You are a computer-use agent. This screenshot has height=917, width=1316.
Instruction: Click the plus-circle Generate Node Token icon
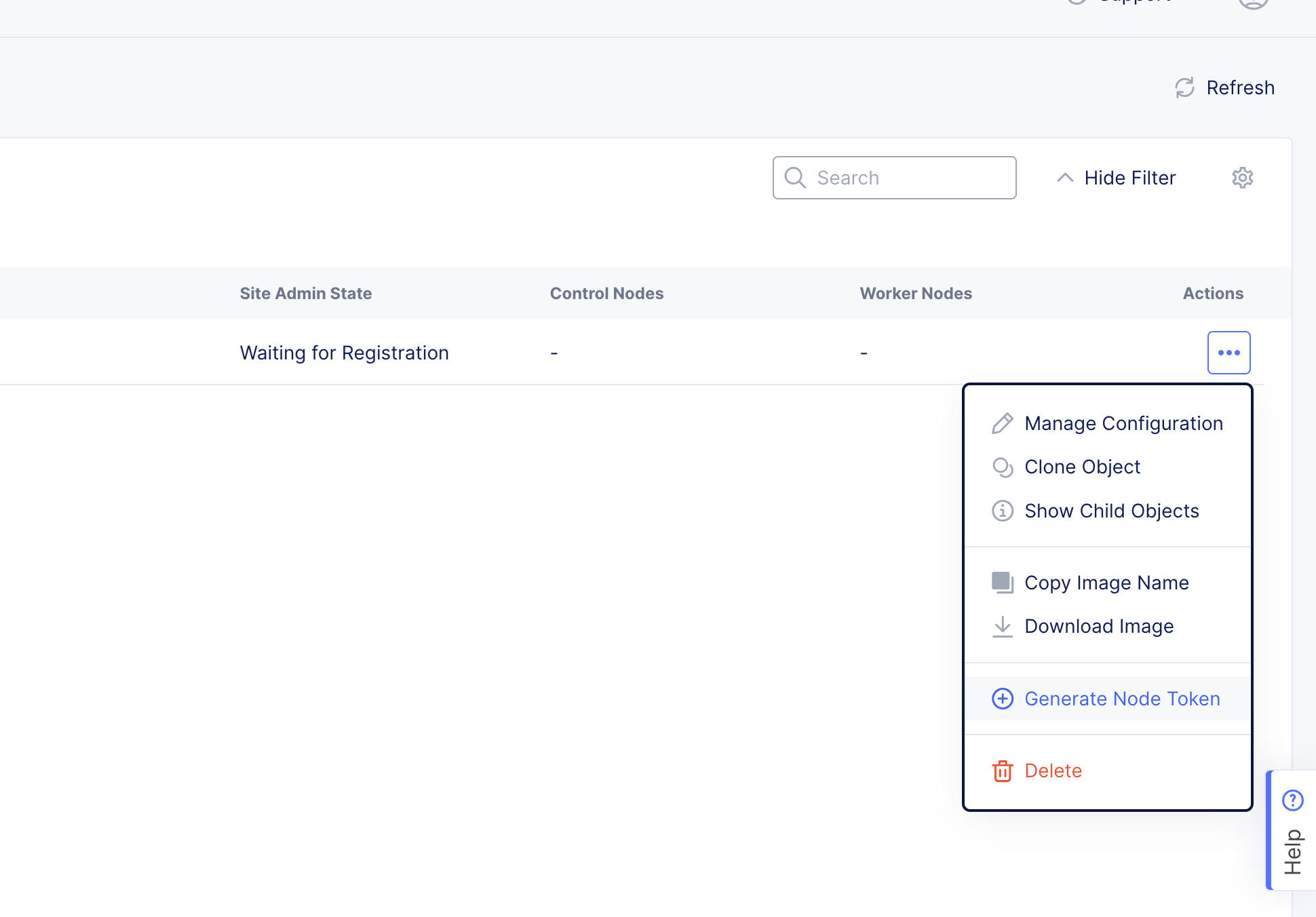1003,699
